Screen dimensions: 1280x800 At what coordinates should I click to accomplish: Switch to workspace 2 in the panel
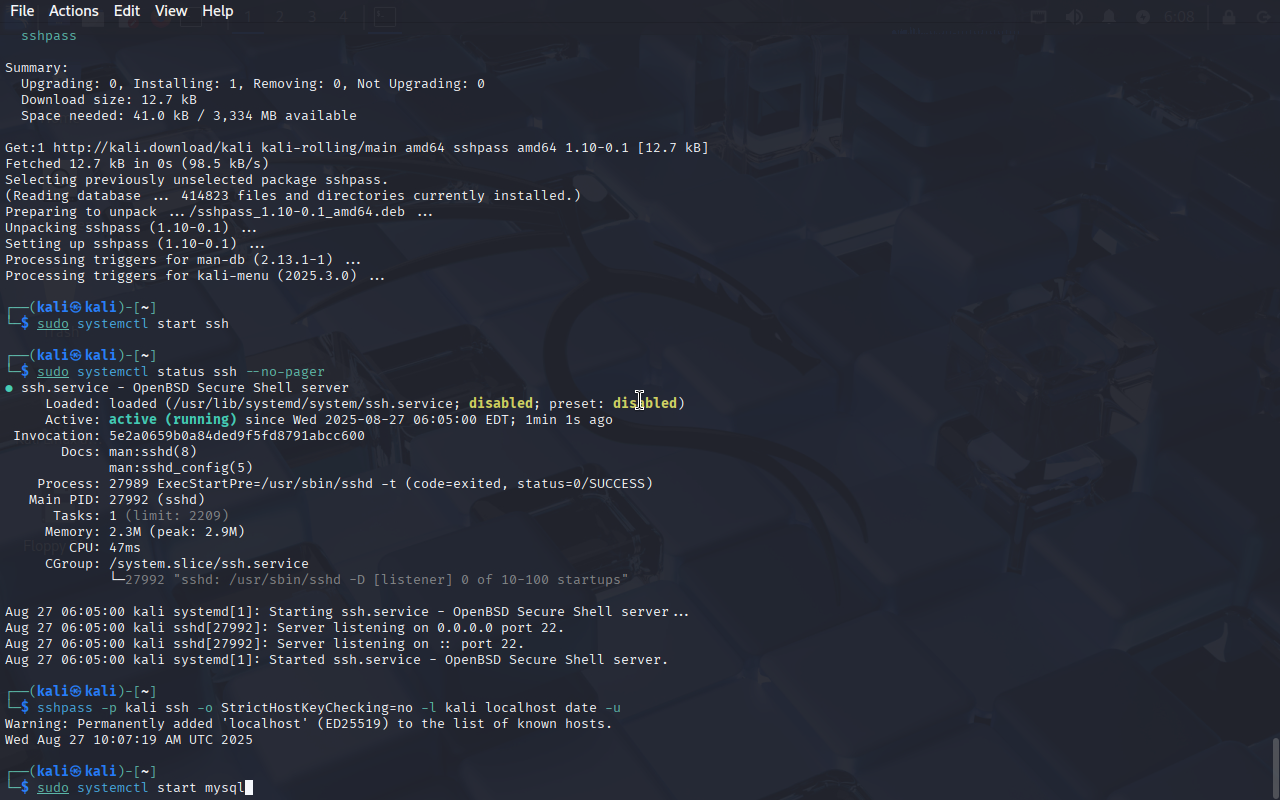pos(280,17)
